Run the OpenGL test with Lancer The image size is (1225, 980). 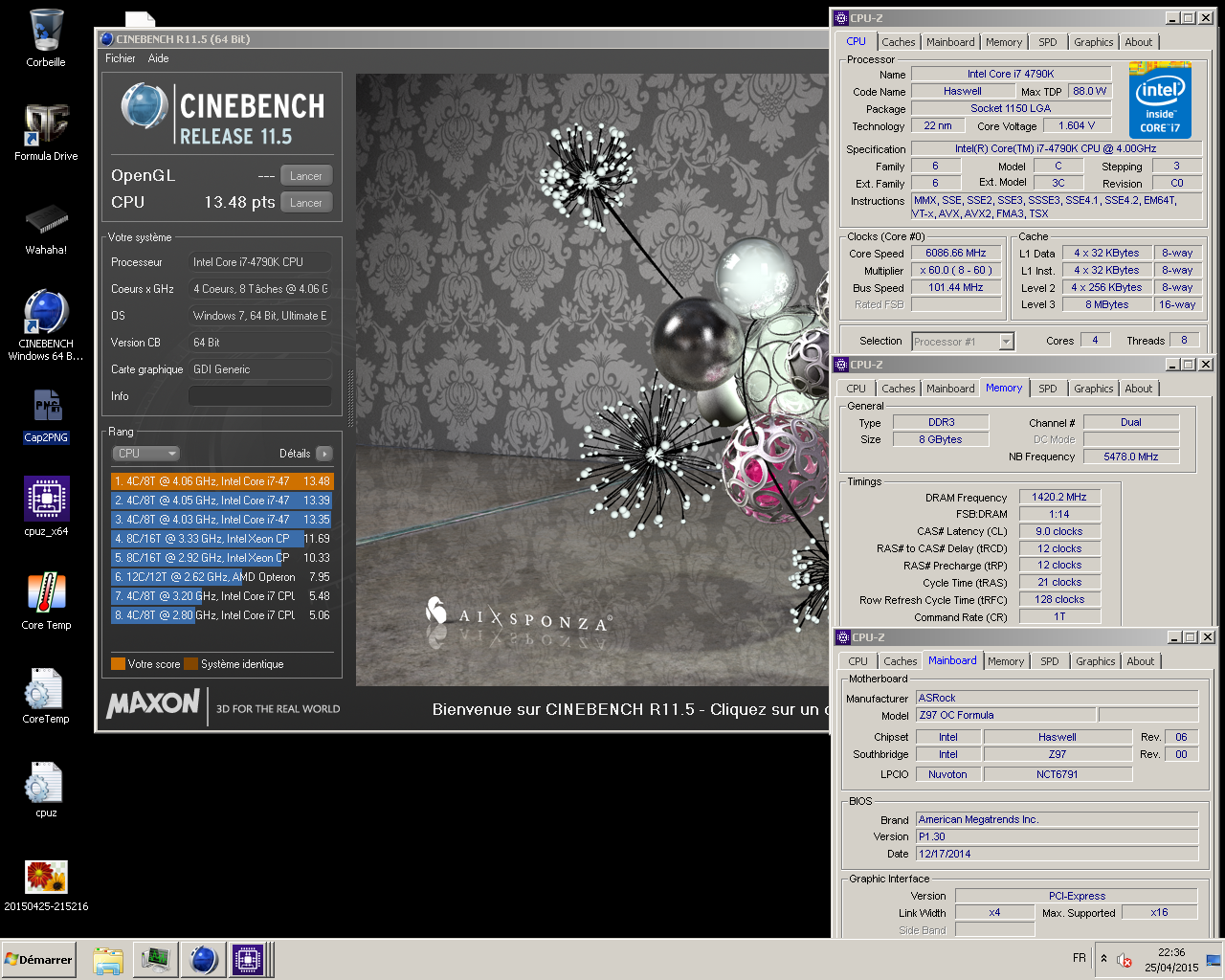tap(306, 175)
